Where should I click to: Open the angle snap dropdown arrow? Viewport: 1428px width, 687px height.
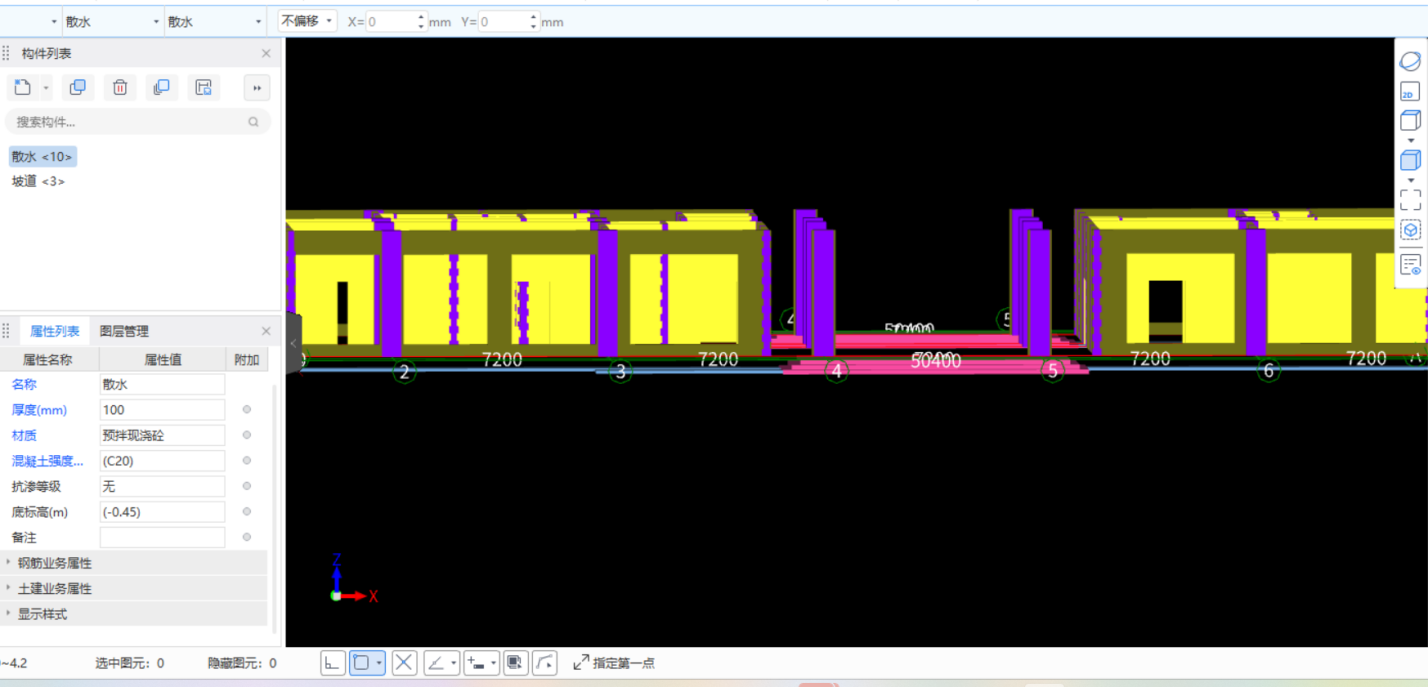454,663
